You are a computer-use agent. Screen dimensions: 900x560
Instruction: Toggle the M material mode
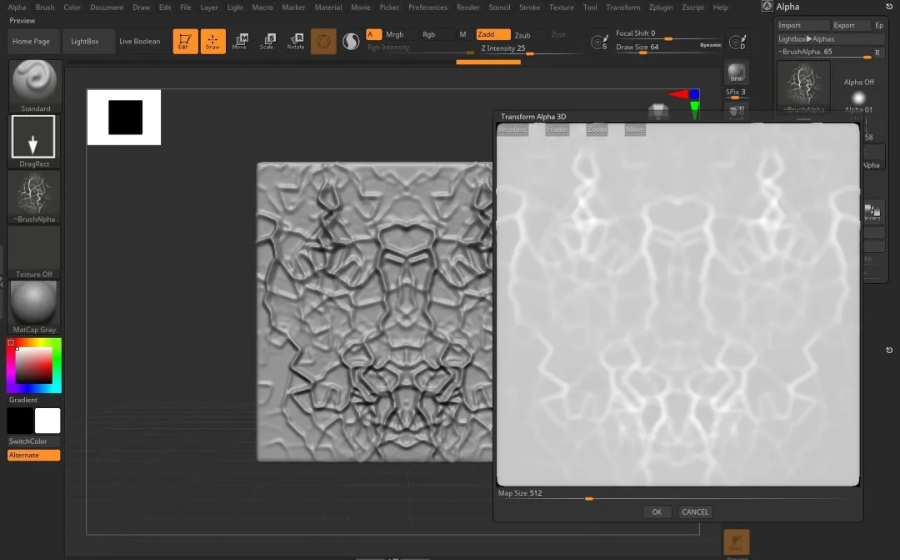(463, 34)
